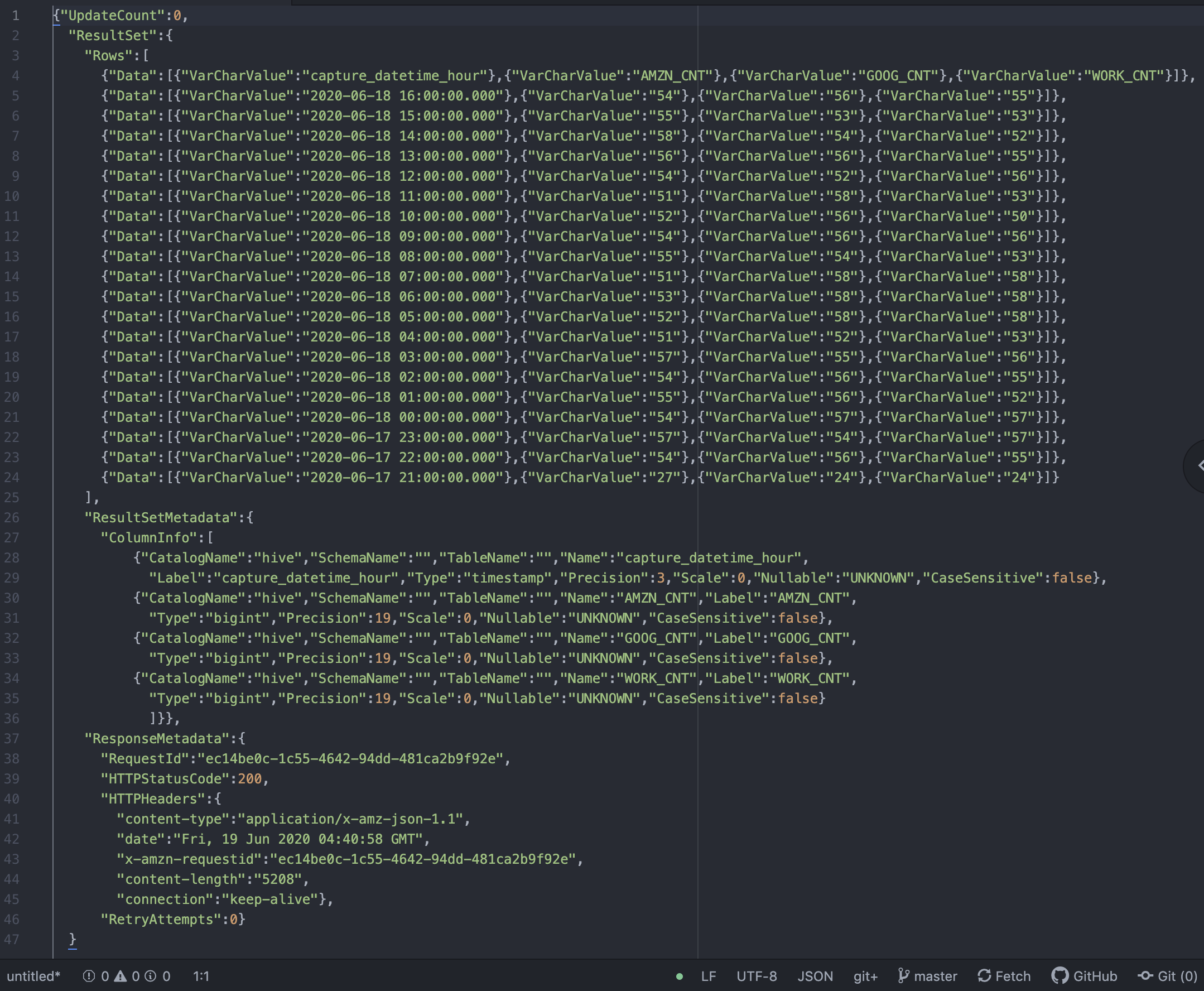Viewport: 1204px width, 991px height.
Task: Change the JSON grammar selector
Action: click(815, 976)
